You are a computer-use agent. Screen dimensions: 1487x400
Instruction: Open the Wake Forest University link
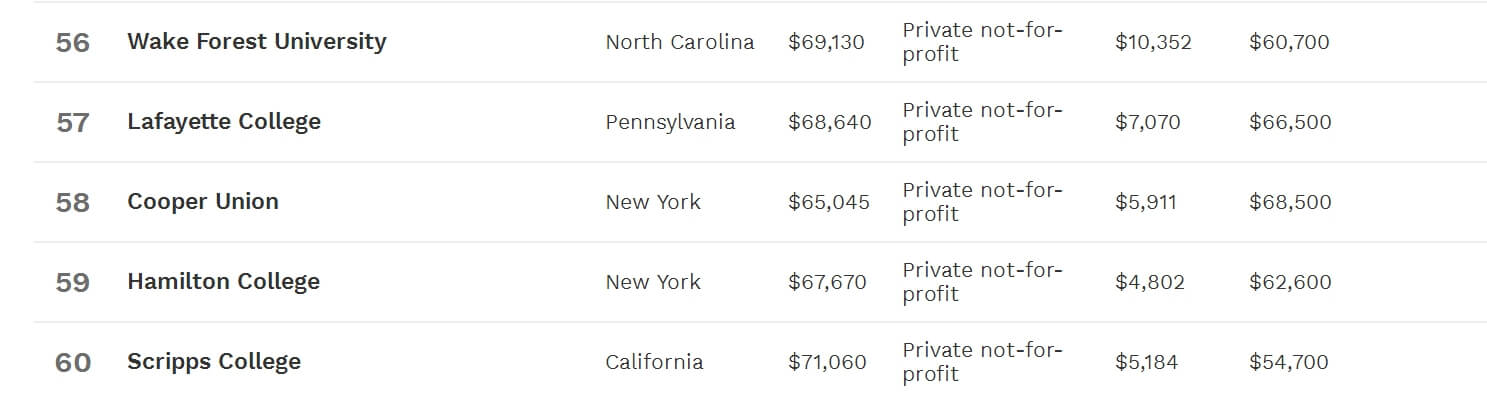pyautogui.click(x=256, y=42)
